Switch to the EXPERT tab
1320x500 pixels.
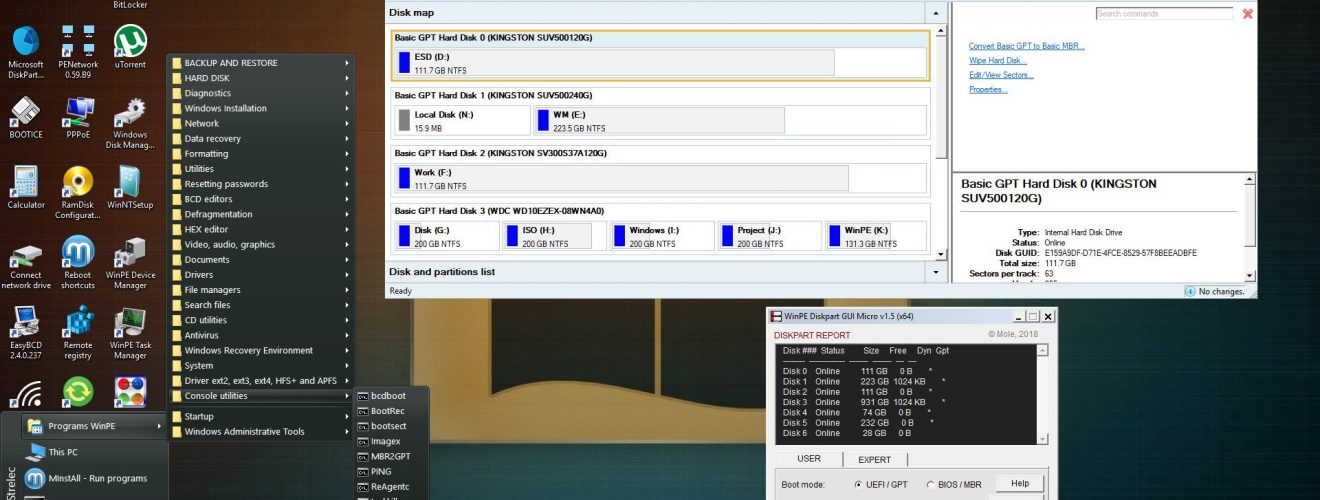tap(875, 459)
